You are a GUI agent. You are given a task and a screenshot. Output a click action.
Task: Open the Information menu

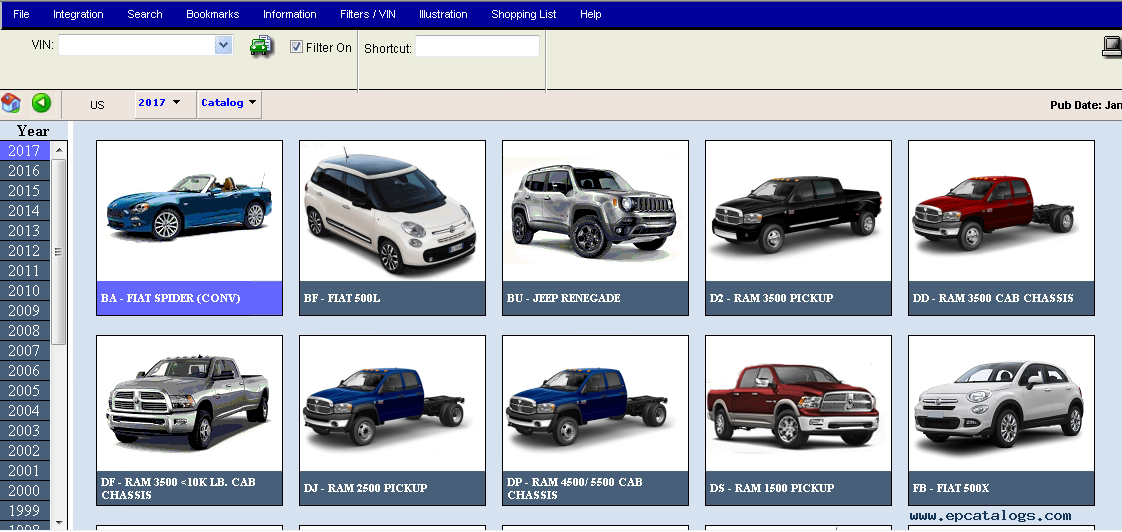(290, 14)
